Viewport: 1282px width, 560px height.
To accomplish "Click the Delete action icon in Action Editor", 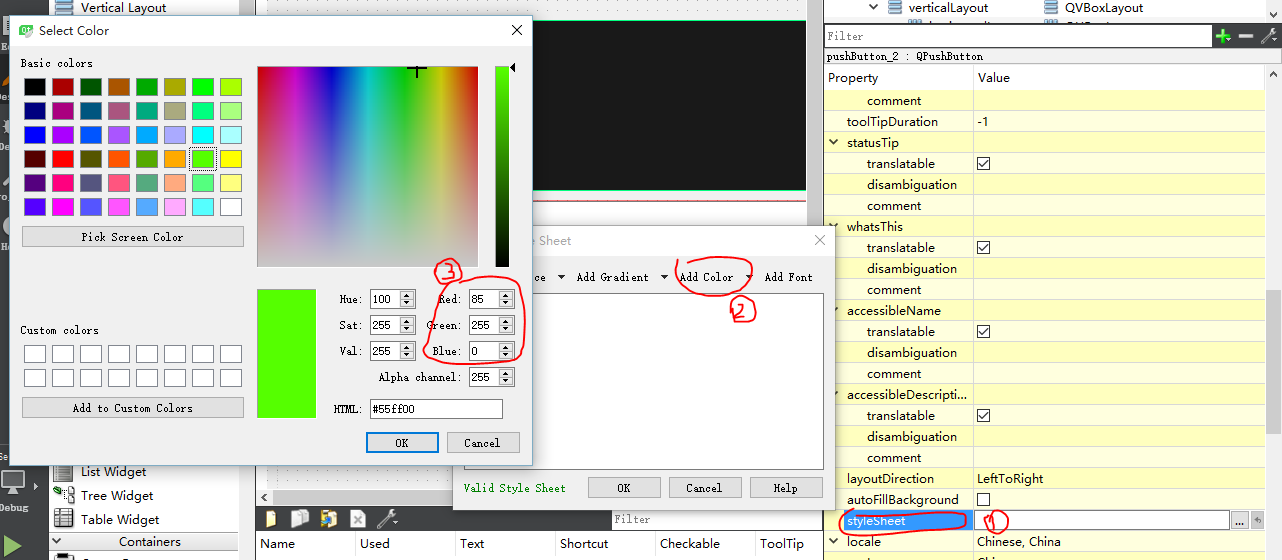I will point(358,519).
